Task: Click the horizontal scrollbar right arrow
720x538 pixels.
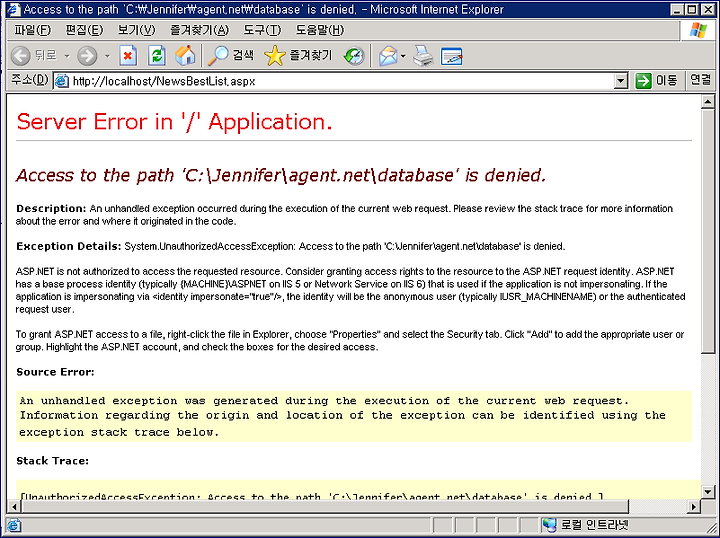Action: click(x=694, y=507)
